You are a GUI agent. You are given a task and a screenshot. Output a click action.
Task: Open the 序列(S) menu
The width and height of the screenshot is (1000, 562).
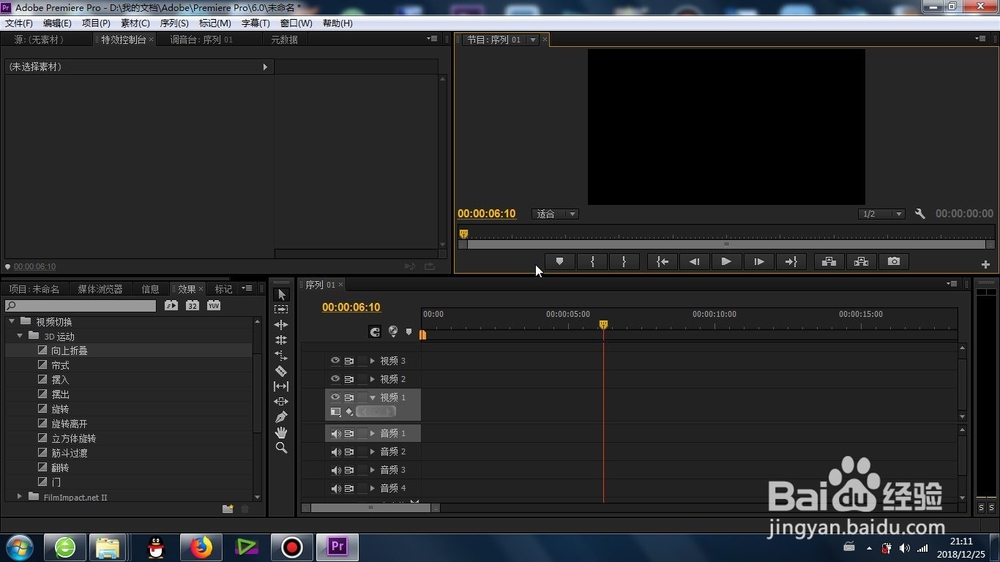pos(174,23)
